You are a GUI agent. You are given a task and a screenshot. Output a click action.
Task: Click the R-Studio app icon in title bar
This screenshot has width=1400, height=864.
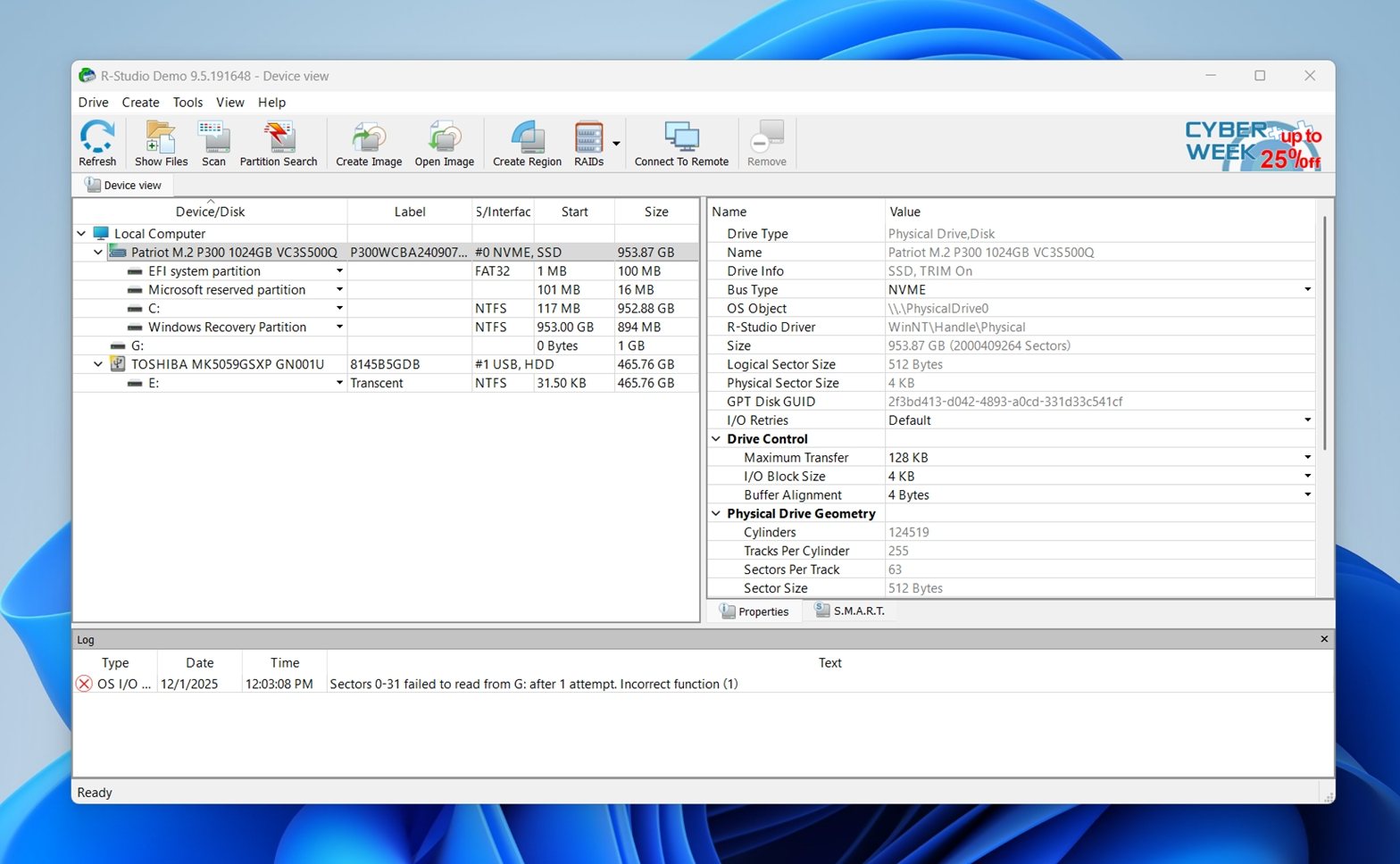[87, 76]
